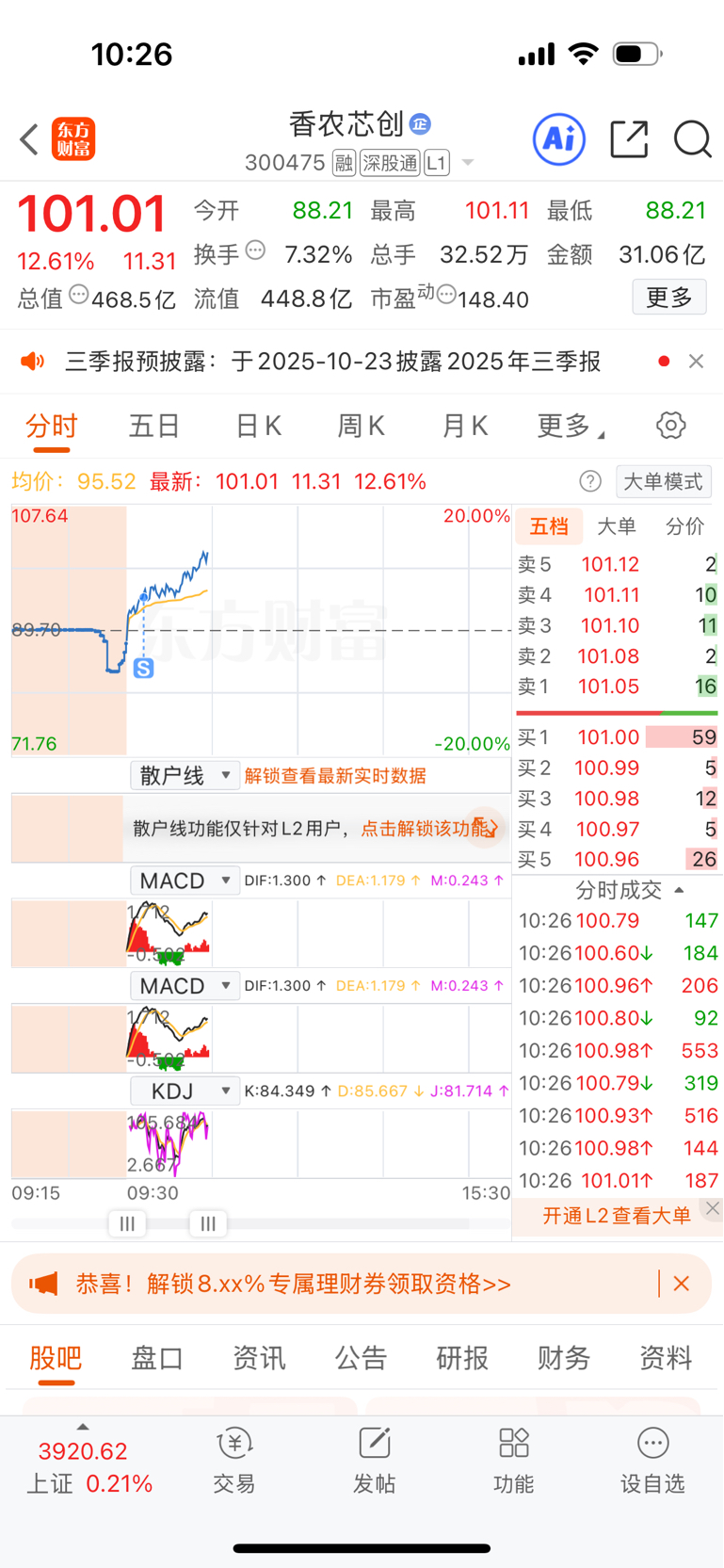Close the 开通L2查看大单 banner
Screen dimensions: 724x1568
coord(713,1208)
